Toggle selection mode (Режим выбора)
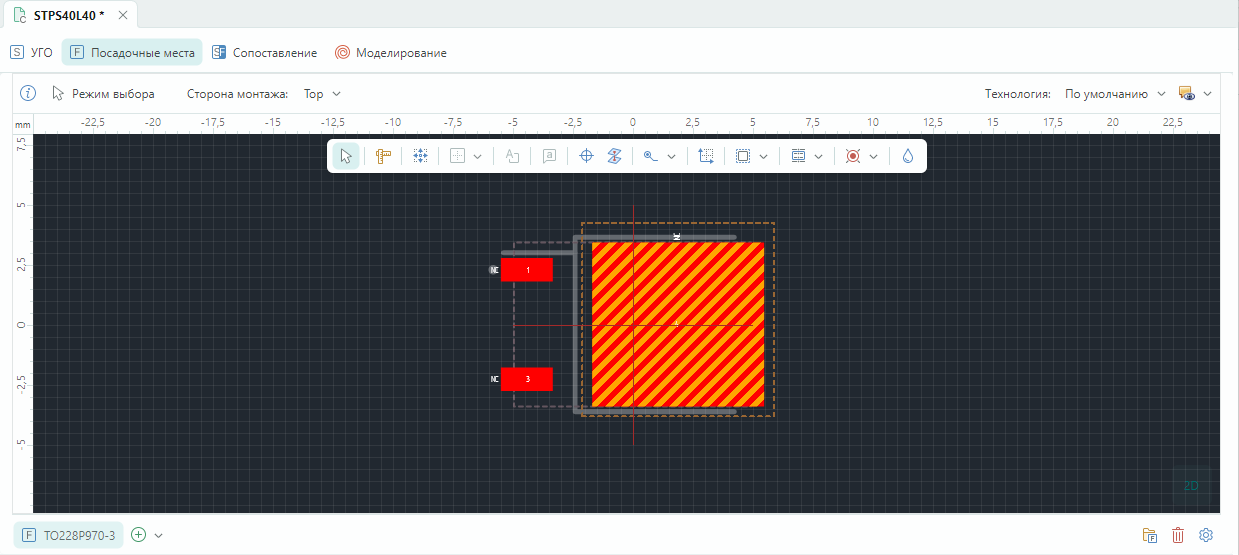Viewport: 1239px width, 555px height. [104, 94]
